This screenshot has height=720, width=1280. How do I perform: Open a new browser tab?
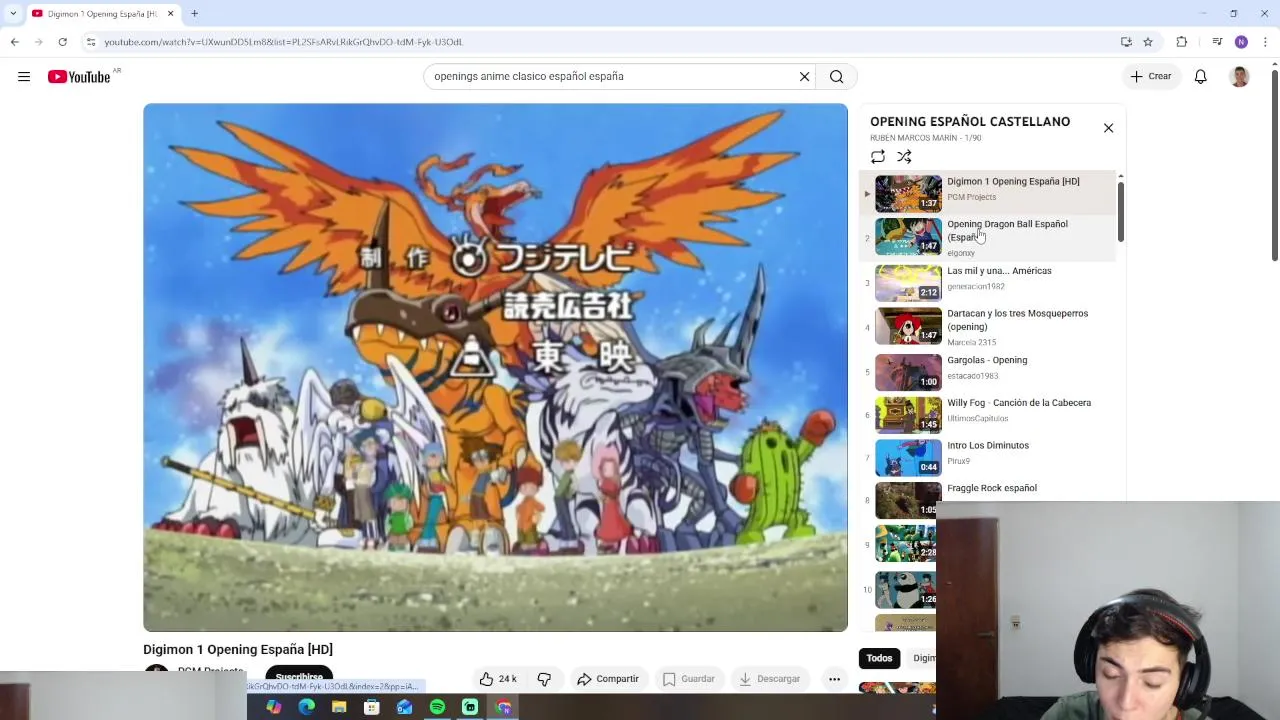[x=195, y=13]
